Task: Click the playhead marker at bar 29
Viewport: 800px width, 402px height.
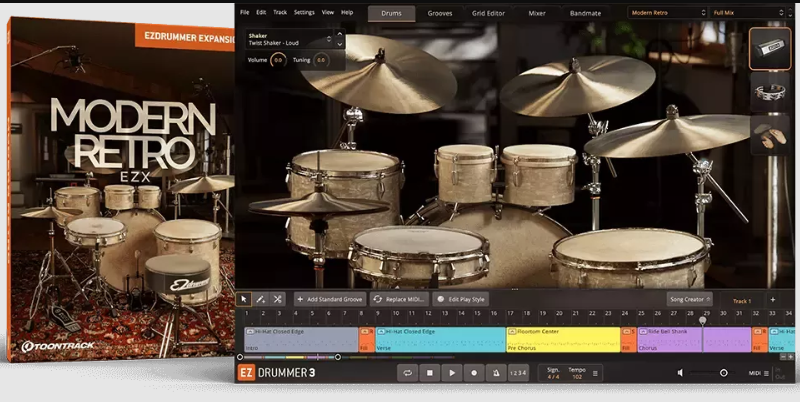Action: point(703,320)
